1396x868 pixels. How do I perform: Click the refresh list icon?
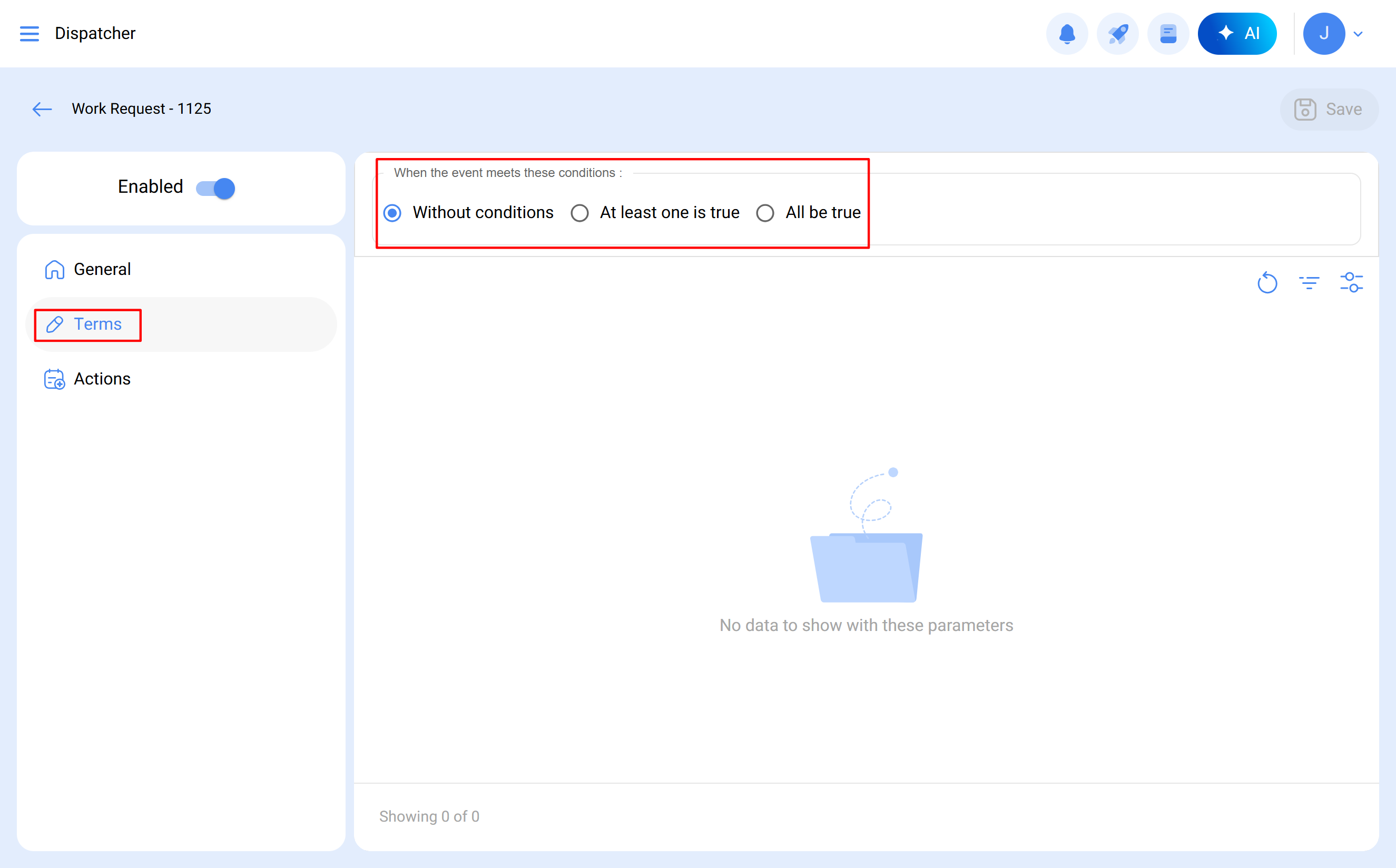(1267, 282)
